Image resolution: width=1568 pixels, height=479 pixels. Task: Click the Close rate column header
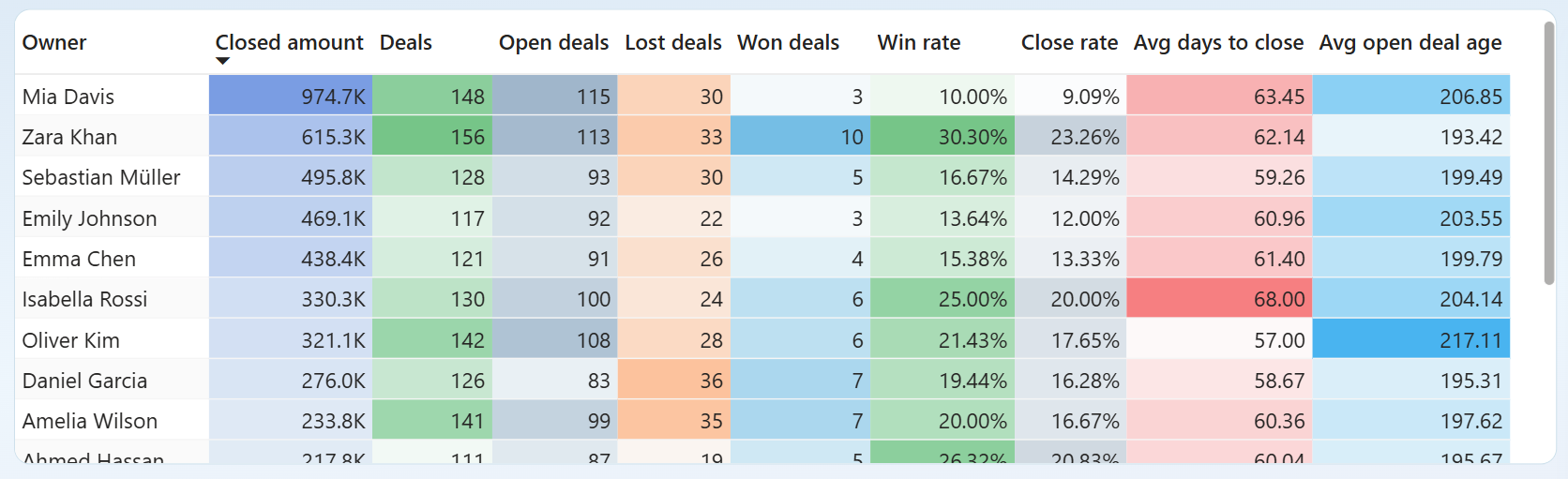click(x=1069, y=42)
